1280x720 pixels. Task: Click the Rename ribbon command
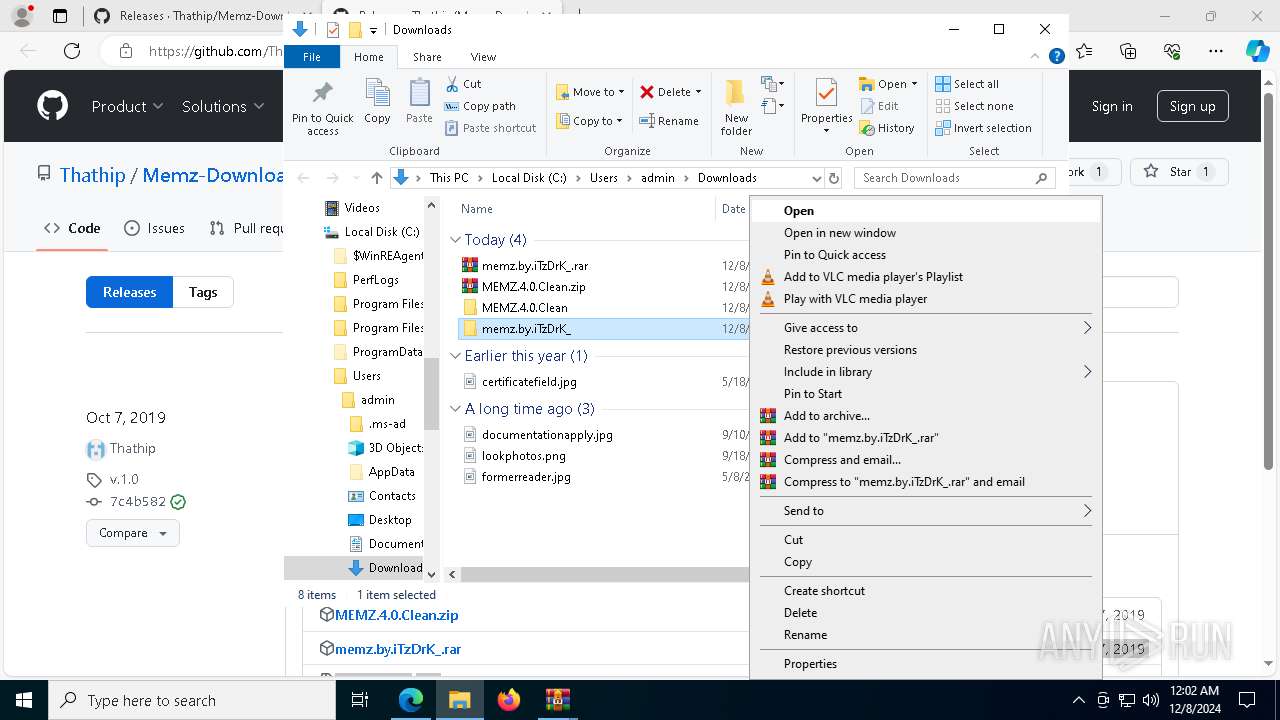click(669, 121)
